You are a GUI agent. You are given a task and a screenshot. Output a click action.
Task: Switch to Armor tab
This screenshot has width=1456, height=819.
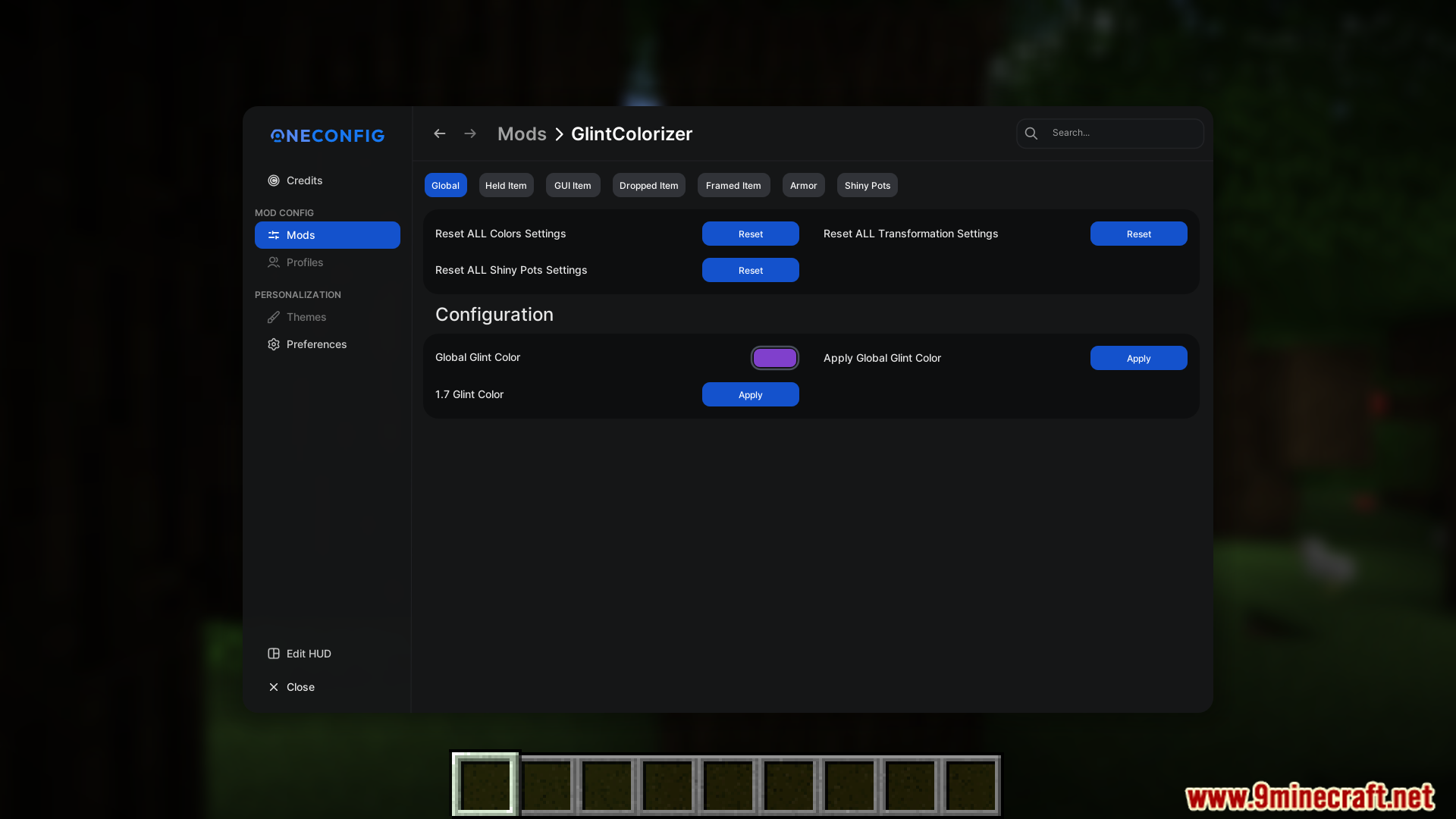tap(804, 185)
